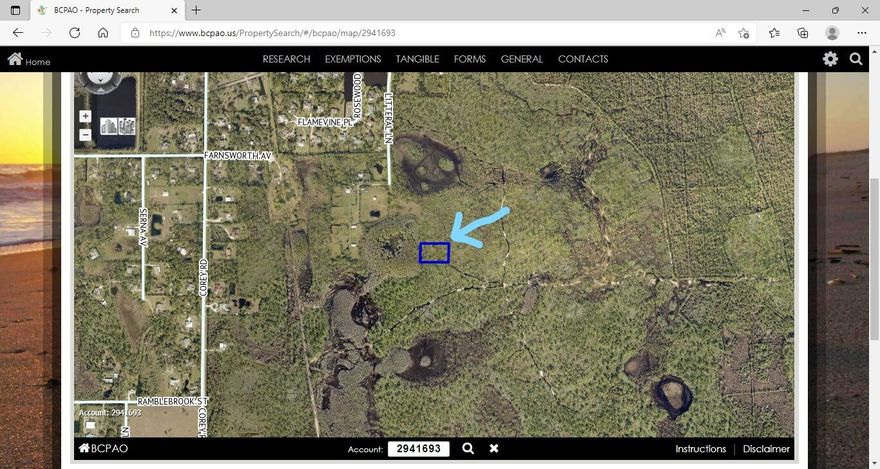Refresh the browser page

tap(74, 33)
